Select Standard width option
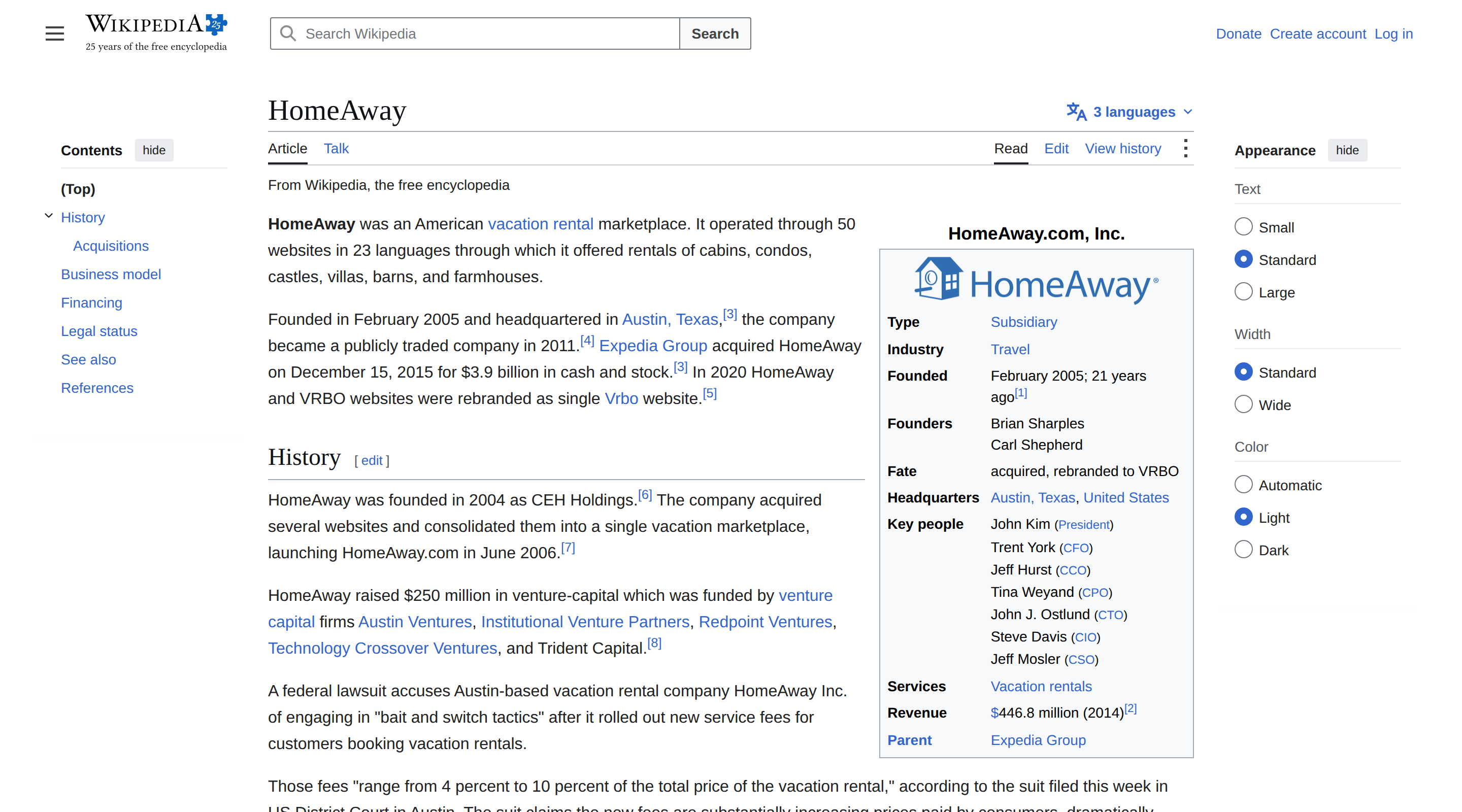Viewport: 1462px width, 812px height. (1243, 371)
